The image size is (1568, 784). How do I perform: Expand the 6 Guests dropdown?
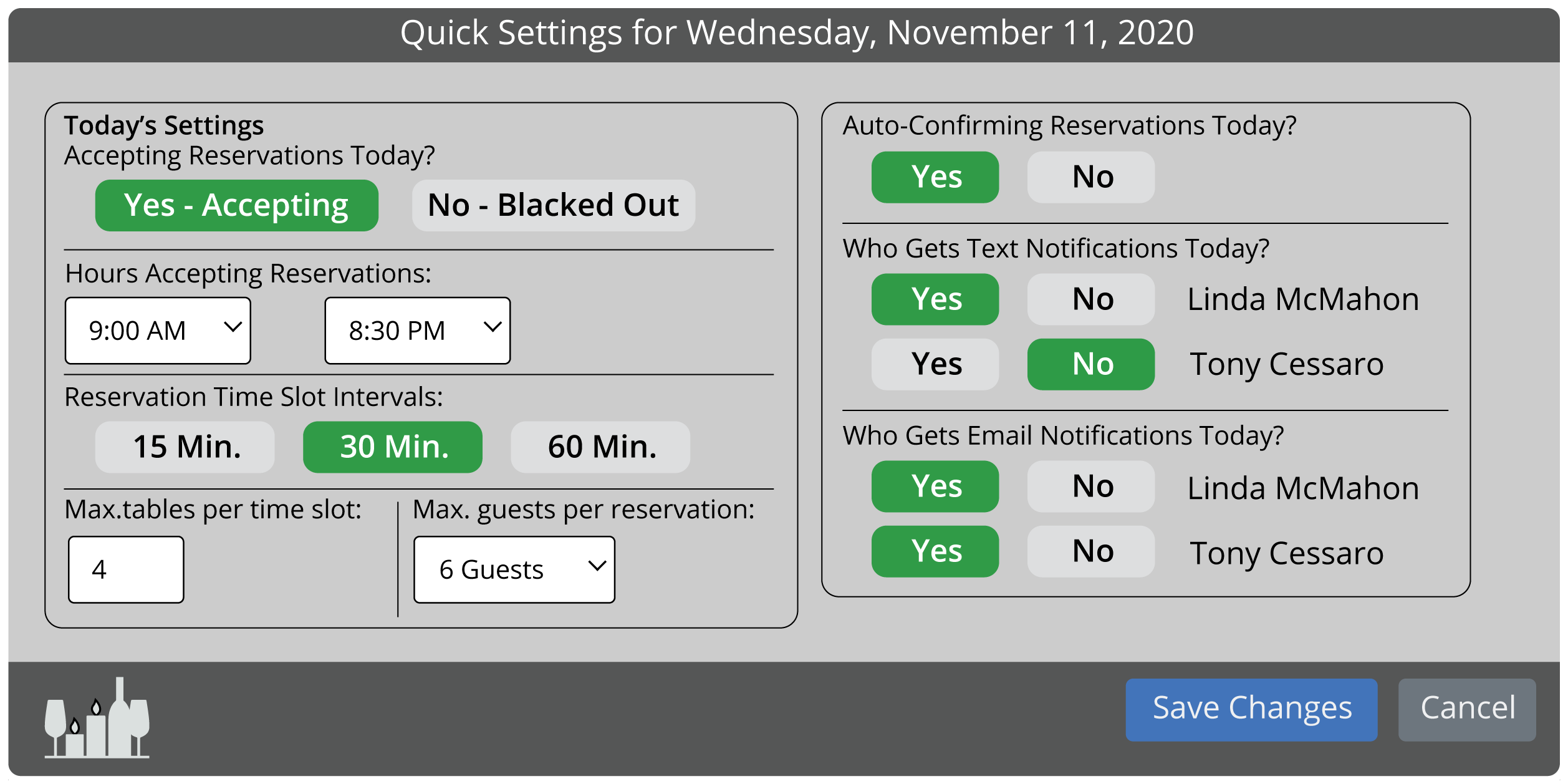pos(514,569)
